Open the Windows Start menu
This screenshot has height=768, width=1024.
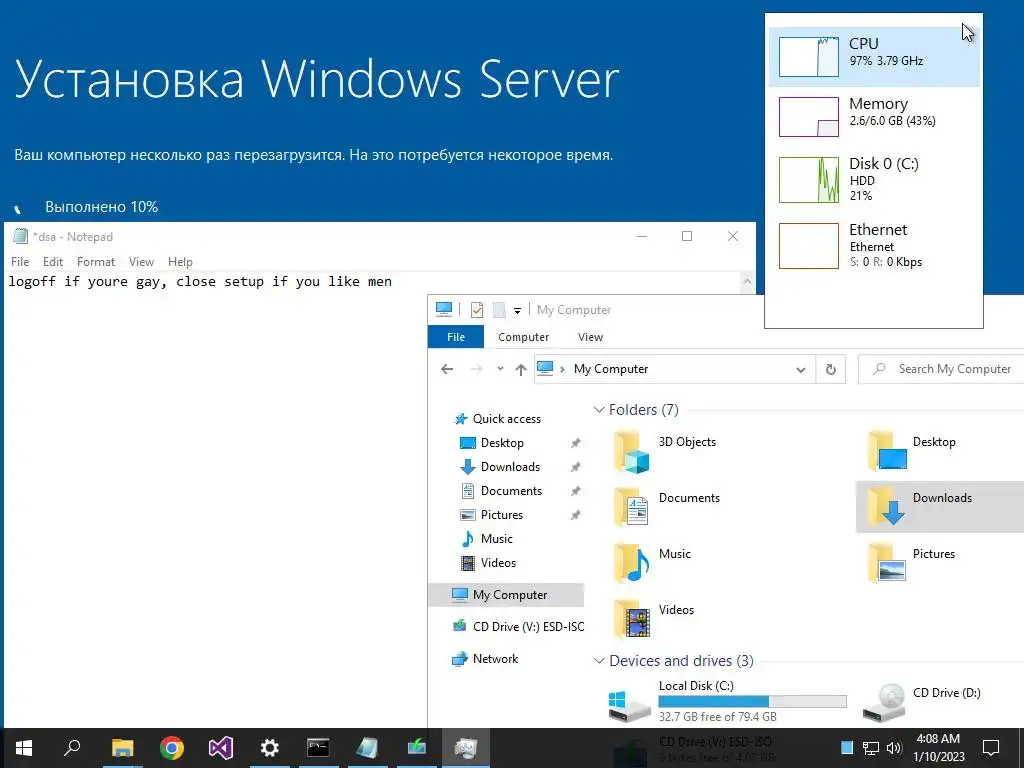pos(24,748)
